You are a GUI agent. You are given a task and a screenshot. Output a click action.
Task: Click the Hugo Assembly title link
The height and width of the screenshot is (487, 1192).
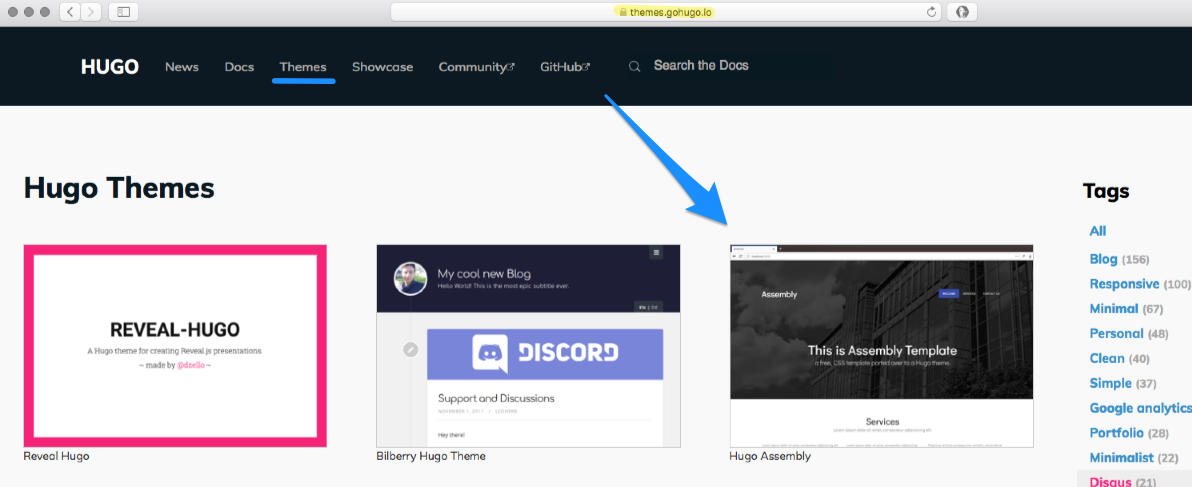pyautogui.click(x=770, y=457)
